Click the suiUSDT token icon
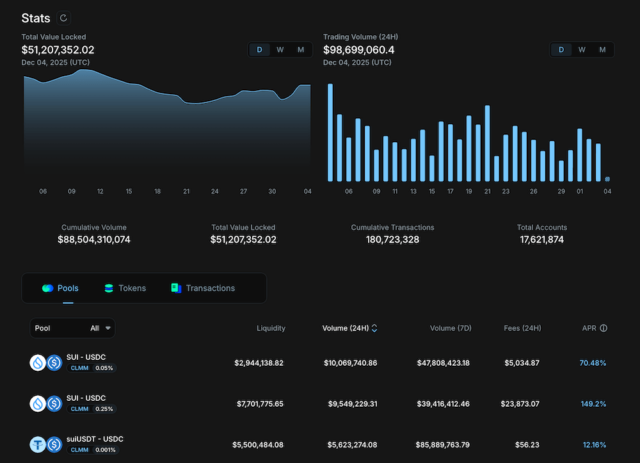Image resolution: width=640 pixels, height=463 pixels. 37,445
